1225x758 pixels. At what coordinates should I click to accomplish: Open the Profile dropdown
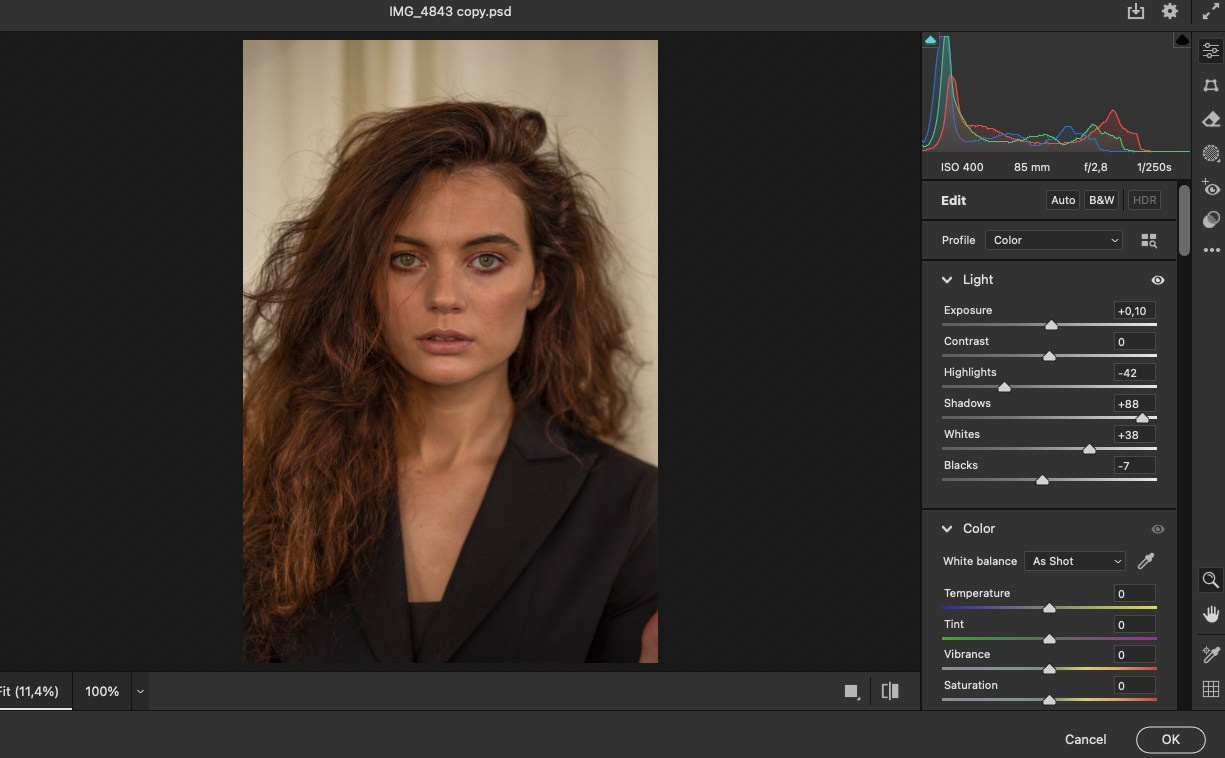click(1053, 240)
